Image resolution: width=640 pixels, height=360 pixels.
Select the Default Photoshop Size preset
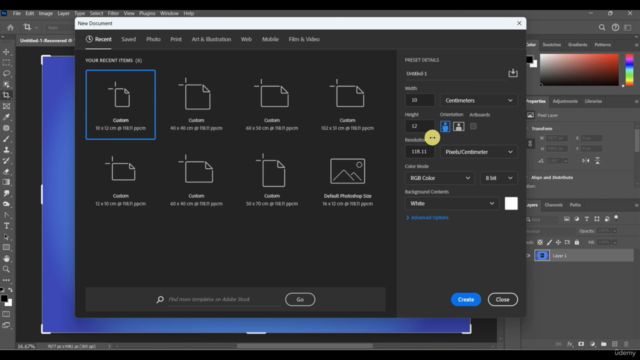347,180
